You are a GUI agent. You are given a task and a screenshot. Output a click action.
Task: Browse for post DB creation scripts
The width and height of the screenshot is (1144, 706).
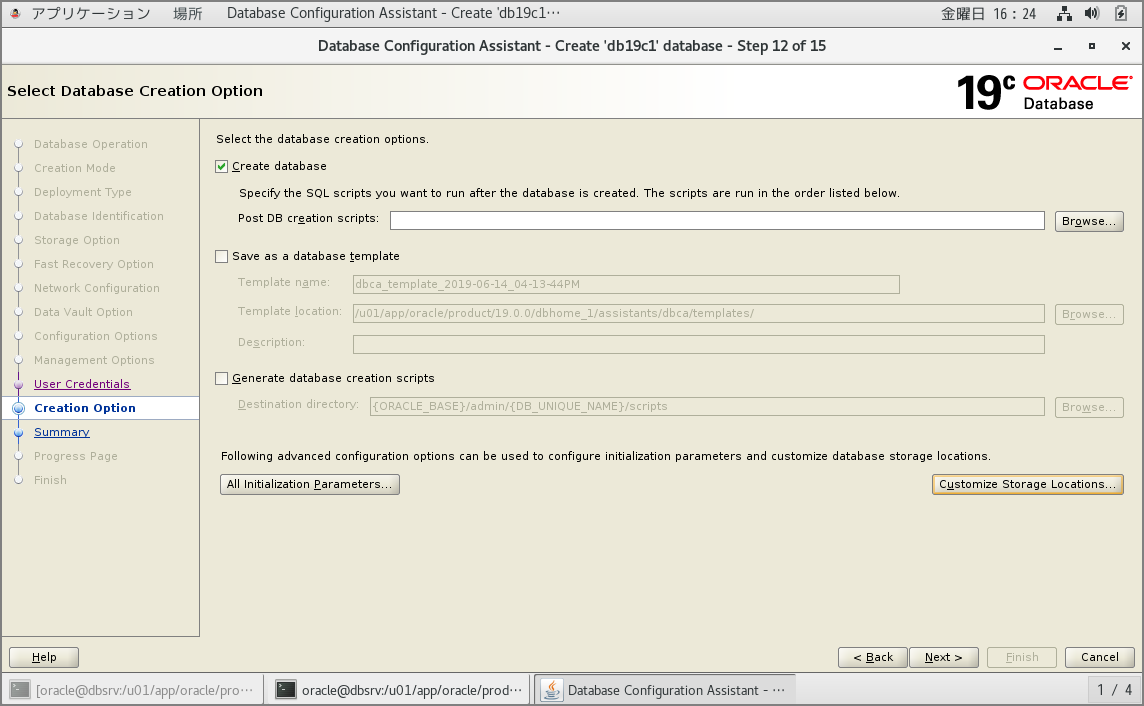(x=1089, y=222)
